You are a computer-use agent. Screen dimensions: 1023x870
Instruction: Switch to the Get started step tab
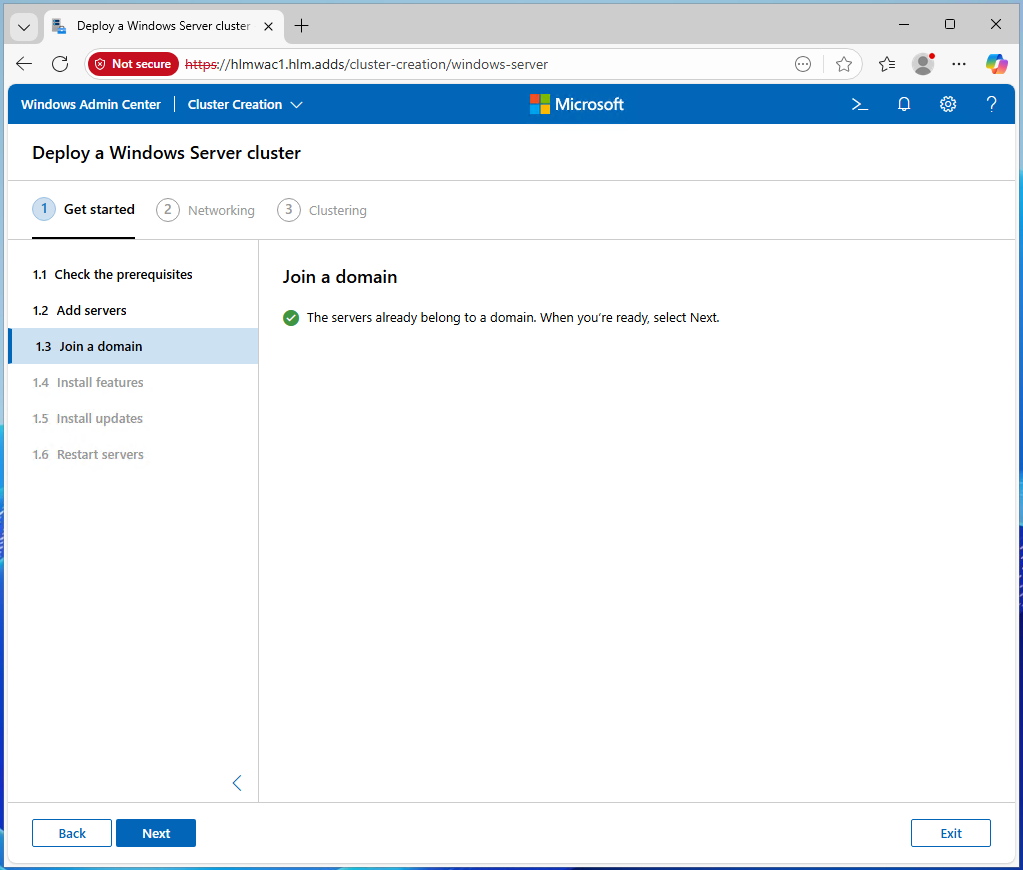click(x=84, y=210)
